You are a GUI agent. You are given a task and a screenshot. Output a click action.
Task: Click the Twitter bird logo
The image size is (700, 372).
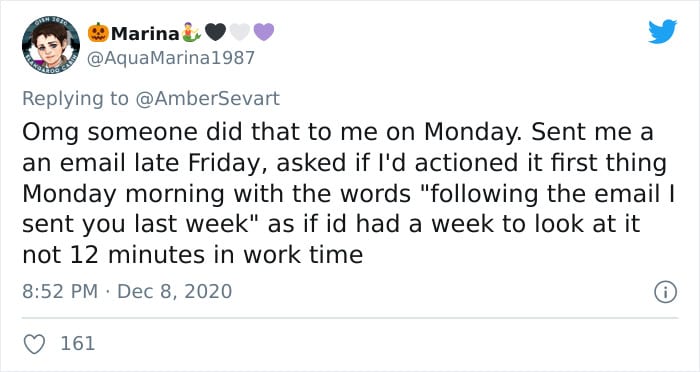click(x=662, y=32)
